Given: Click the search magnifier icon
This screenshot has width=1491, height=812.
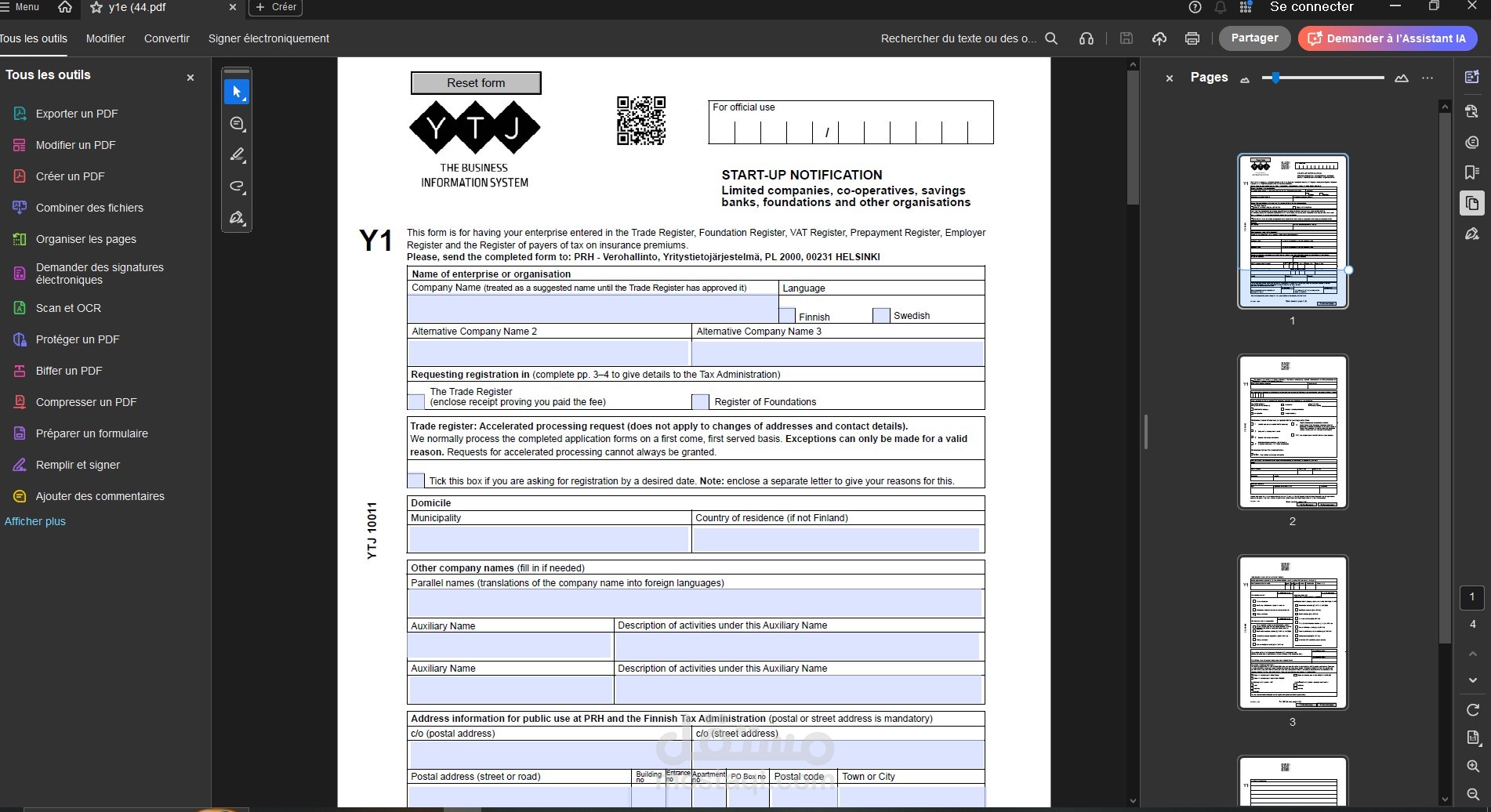Looking at the screenshot, I should 1051,38.
